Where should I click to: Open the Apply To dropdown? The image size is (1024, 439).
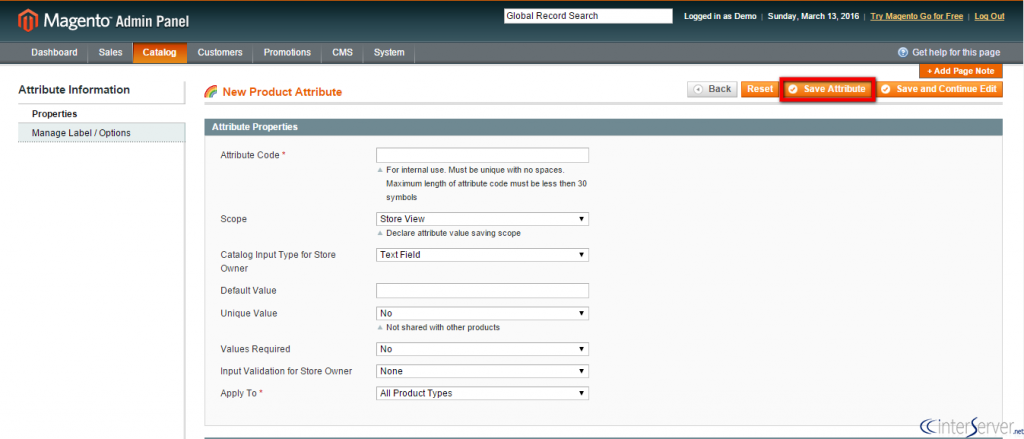tap(482, 393)
